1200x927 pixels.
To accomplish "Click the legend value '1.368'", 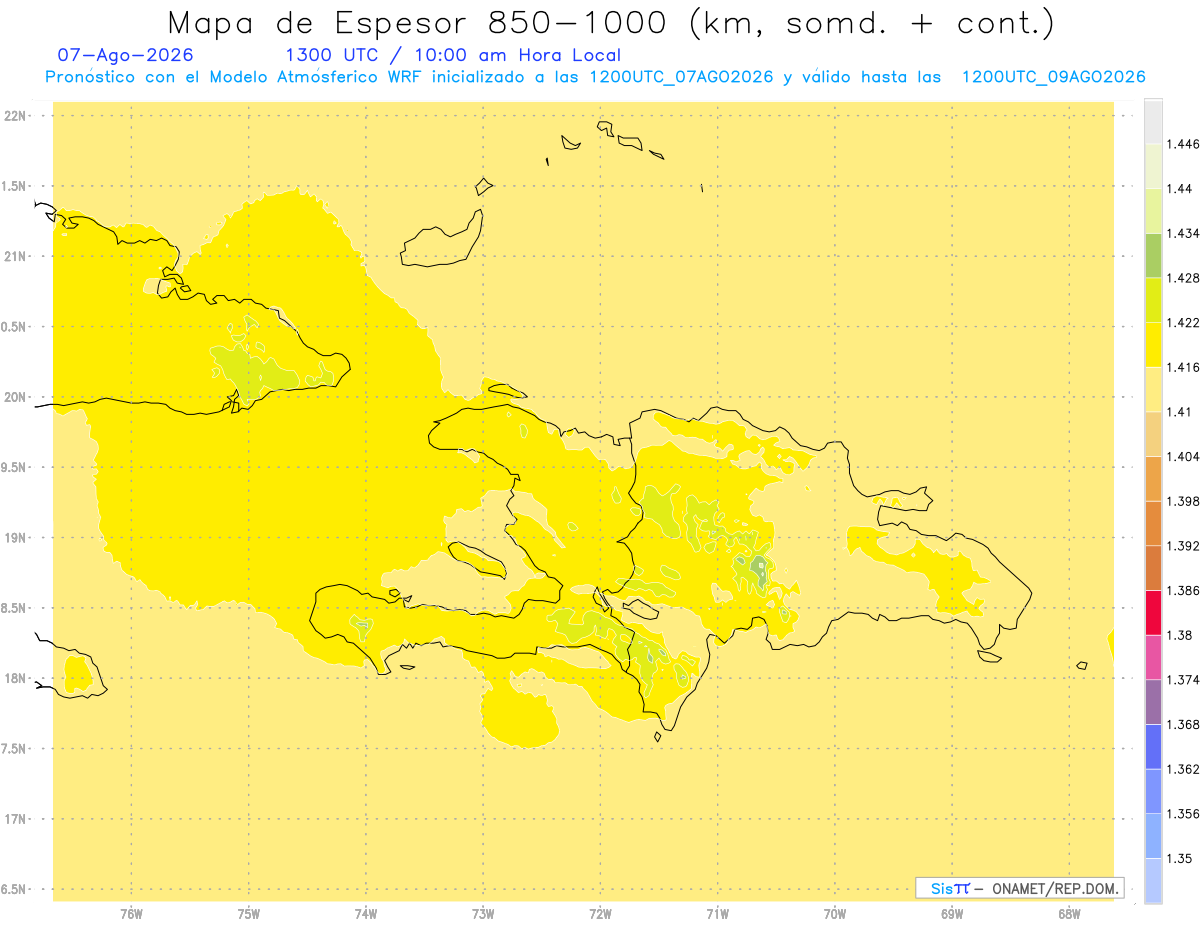I will (1183, 724).
